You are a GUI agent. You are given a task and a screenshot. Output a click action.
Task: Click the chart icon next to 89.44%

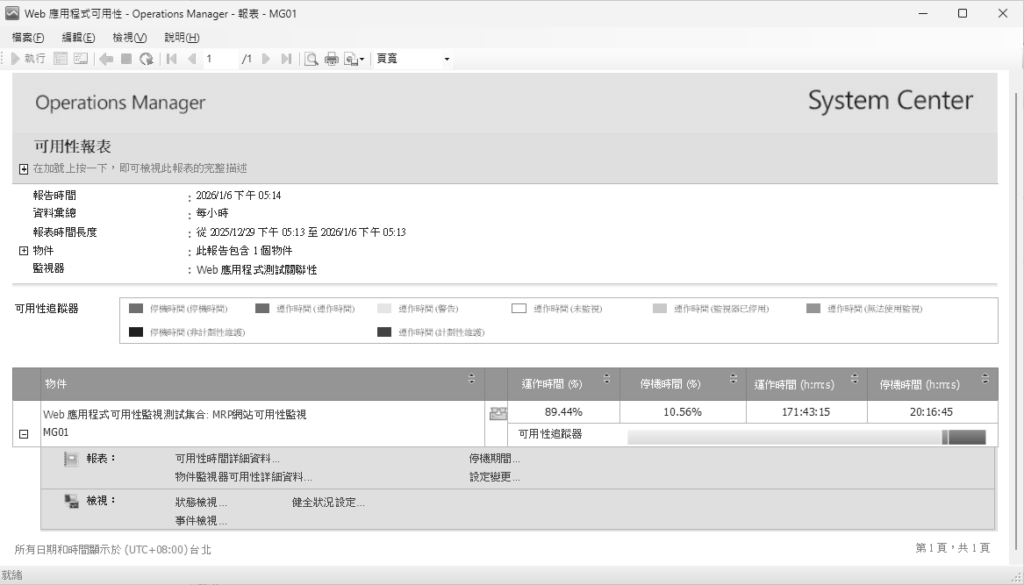[498, 413]
